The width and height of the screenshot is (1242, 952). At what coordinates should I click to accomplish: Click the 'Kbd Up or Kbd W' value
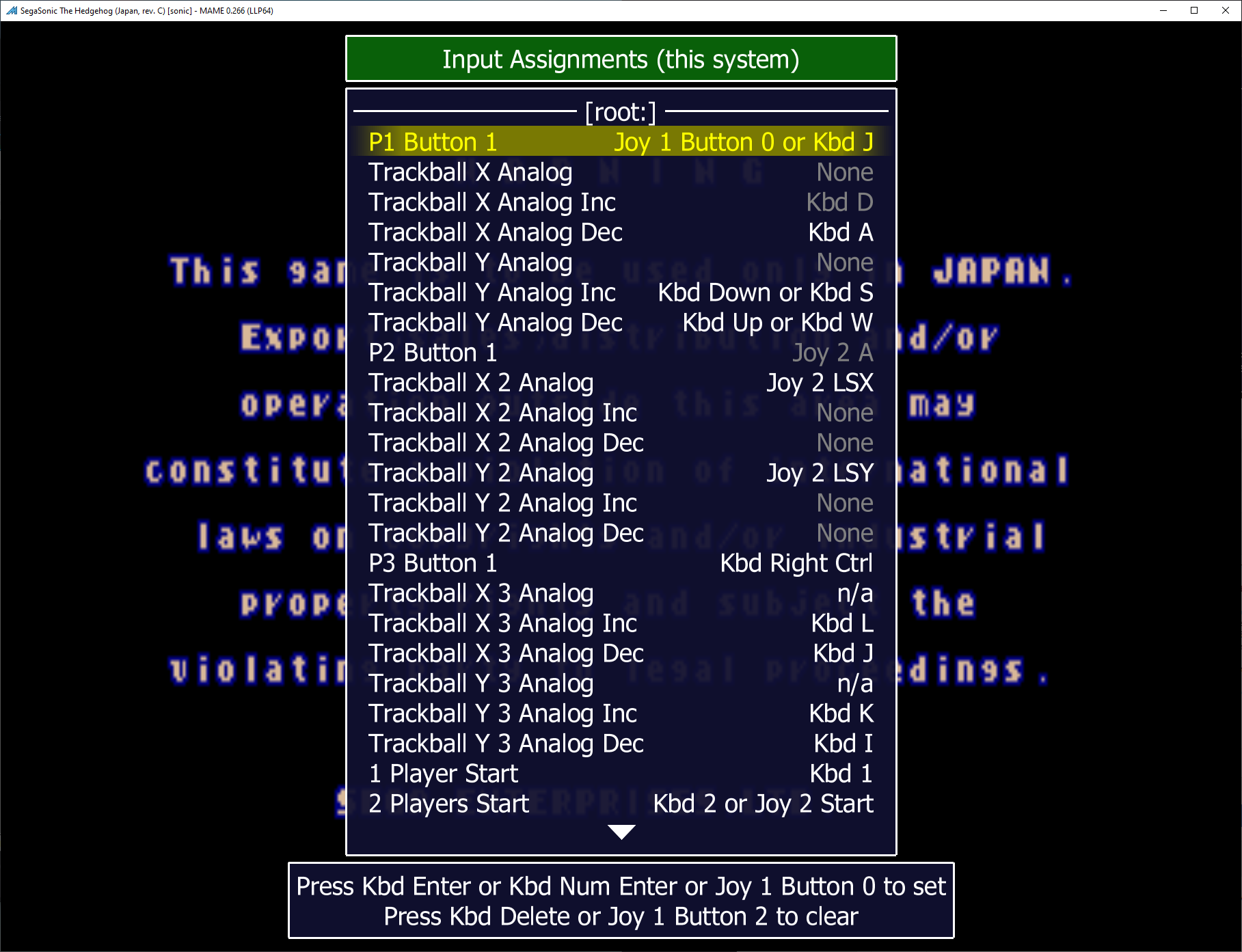click(x=778, y=322)
